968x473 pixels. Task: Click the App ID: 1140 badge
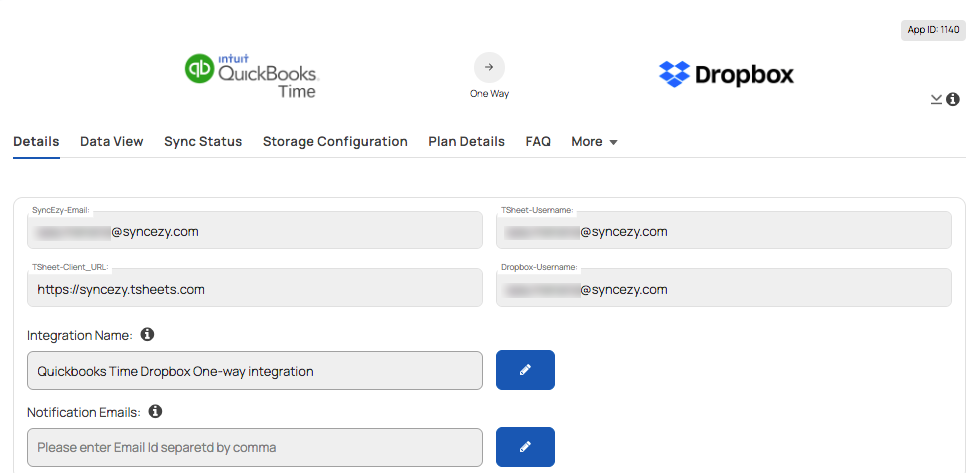933,30
